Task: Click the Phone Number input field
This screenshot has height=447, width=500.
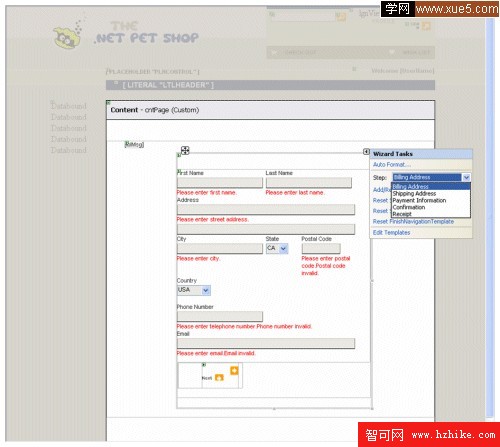Action: [x=220, y=316]
